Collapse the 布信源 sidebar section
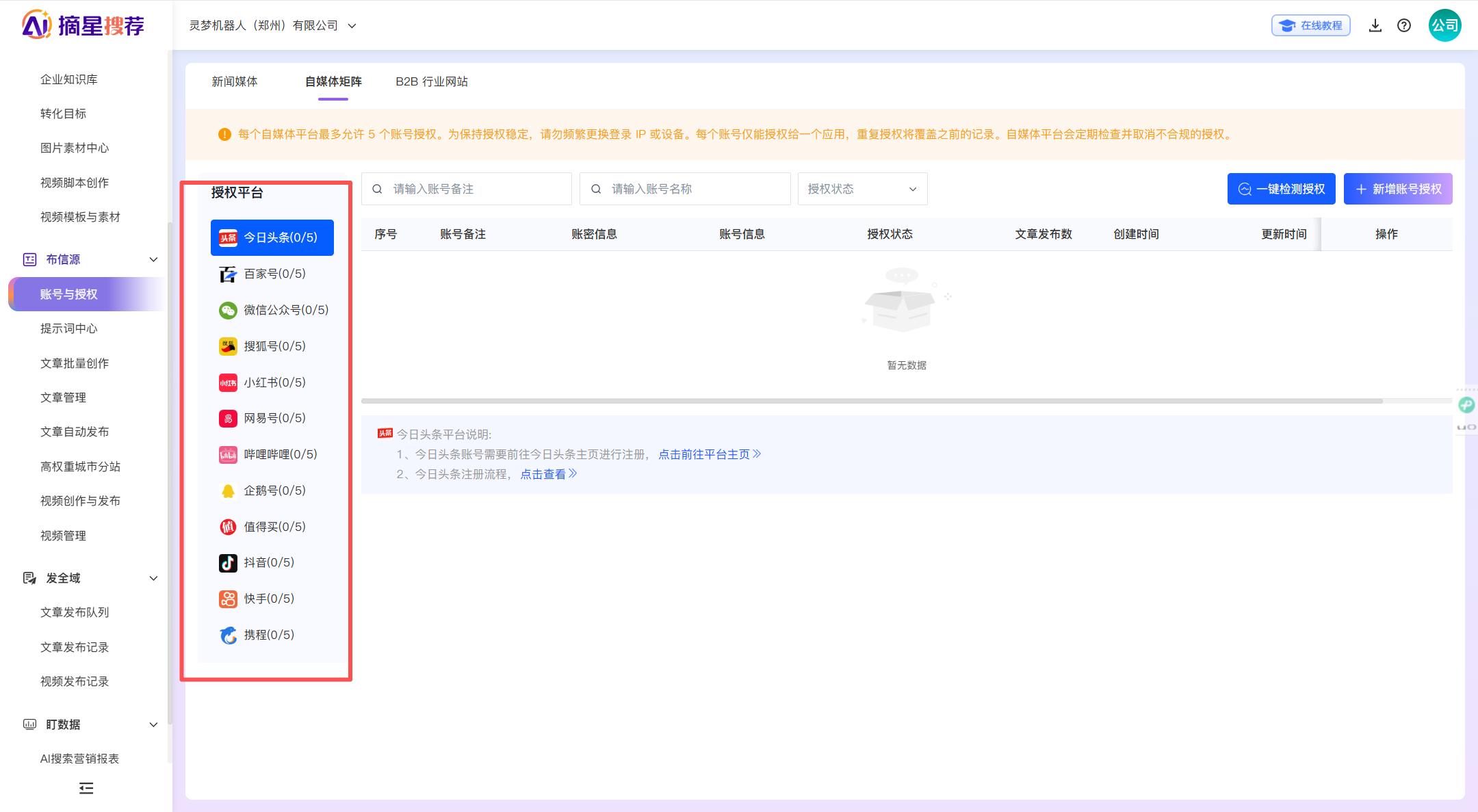 (x=153, y=259)
